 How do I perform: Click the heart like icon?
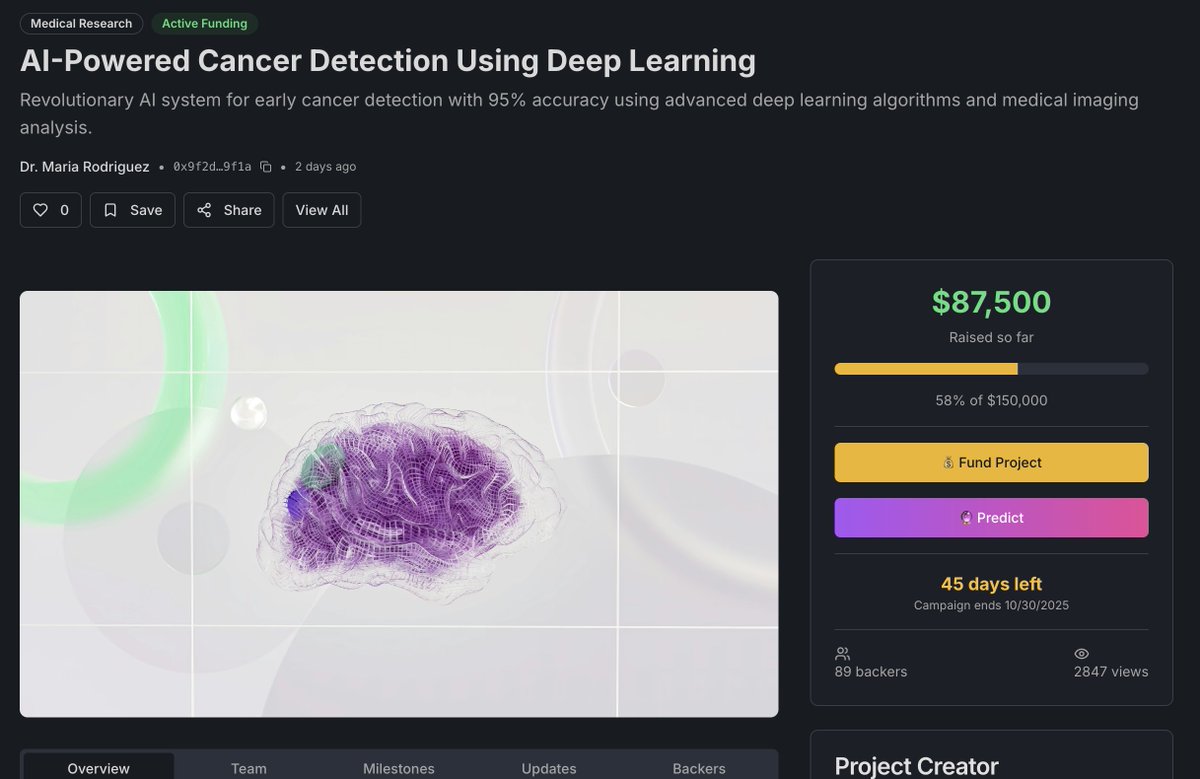pyautogui.click(x=40, y=210)
